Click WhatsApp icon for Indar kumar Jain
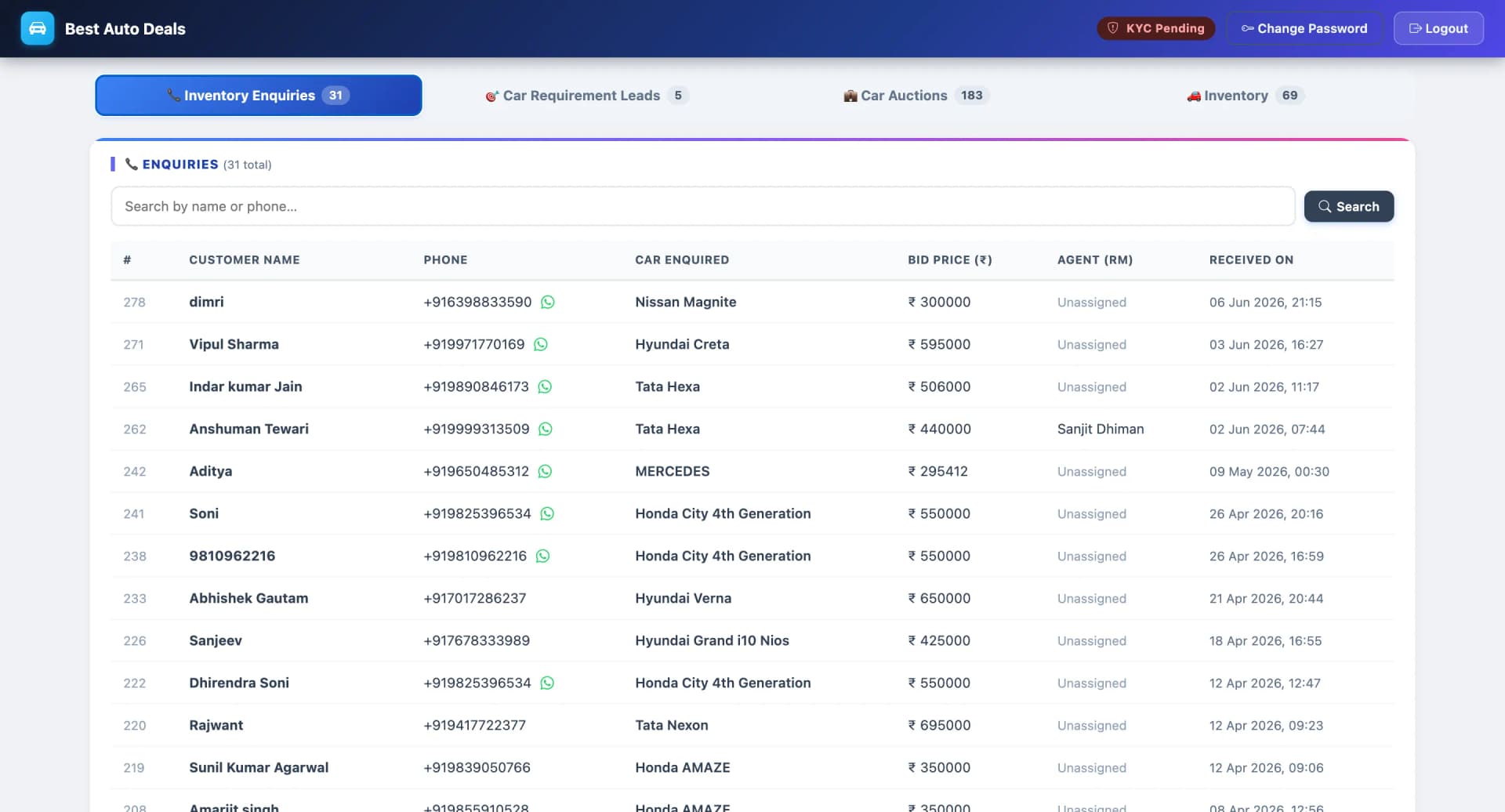 click(545, 386)
